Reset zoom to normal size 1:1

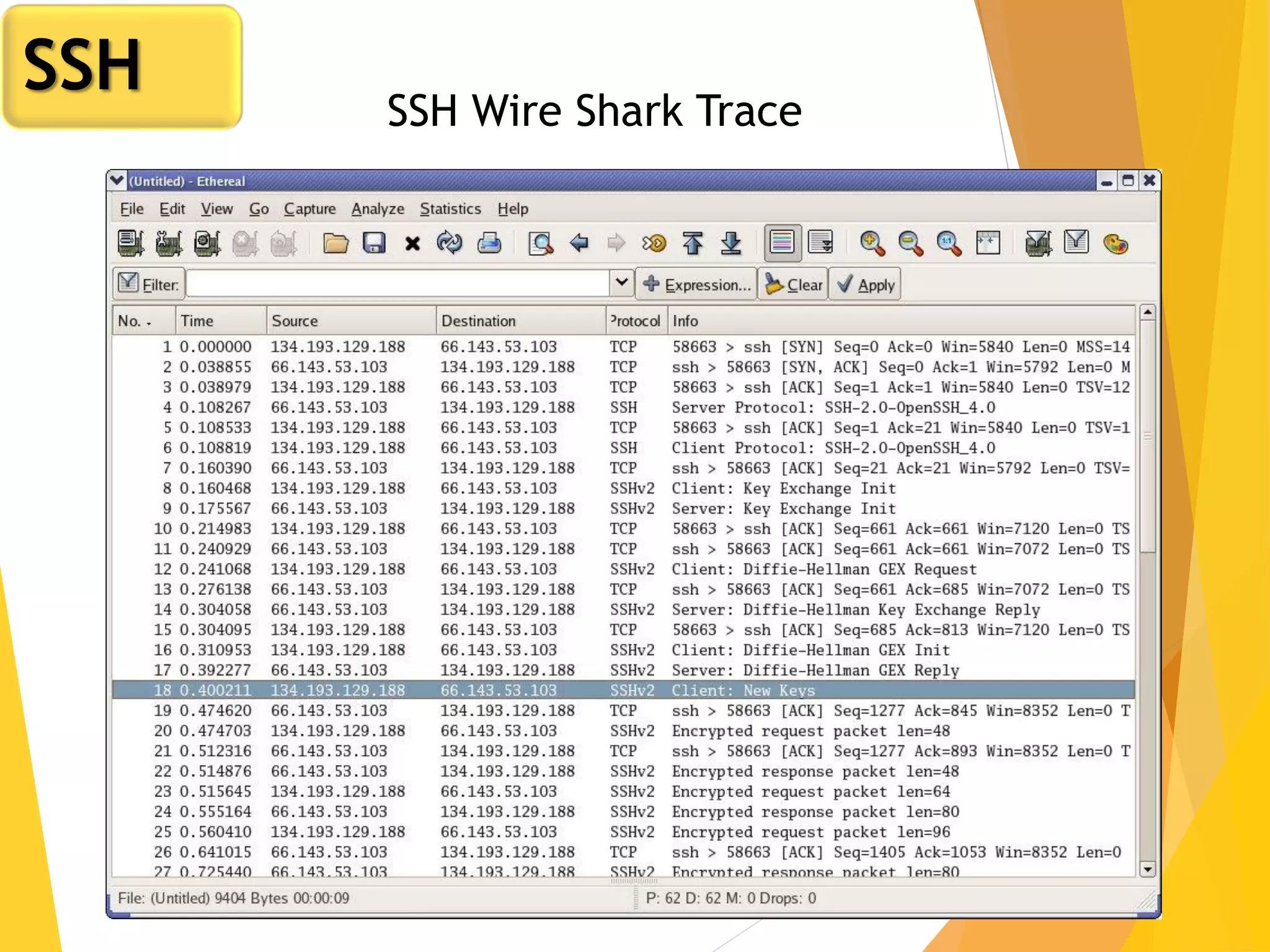949,243
